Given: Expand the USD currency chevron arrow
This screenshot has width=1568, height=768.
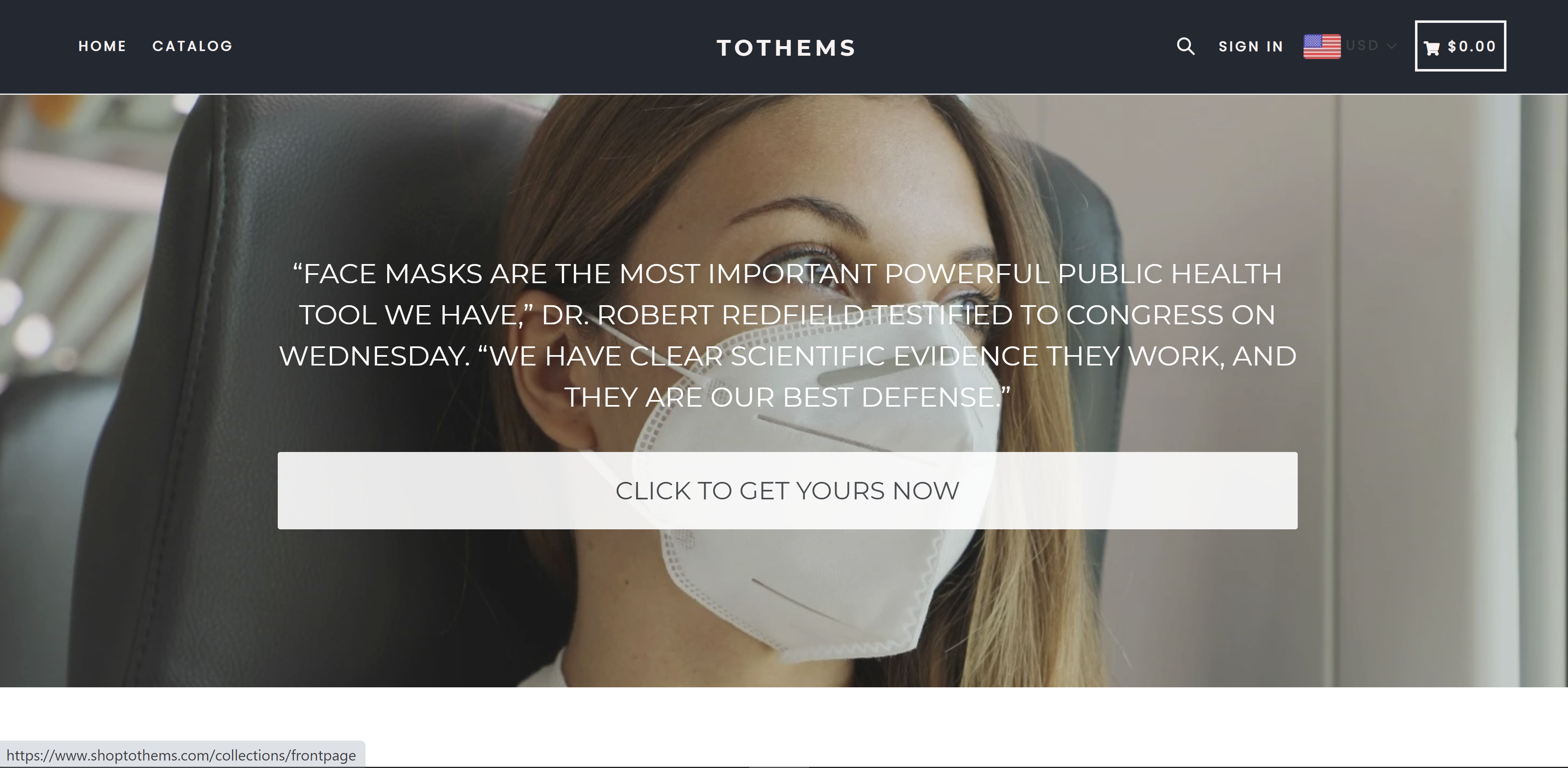Looking at the screenshot, I should tap(1391, 46).
